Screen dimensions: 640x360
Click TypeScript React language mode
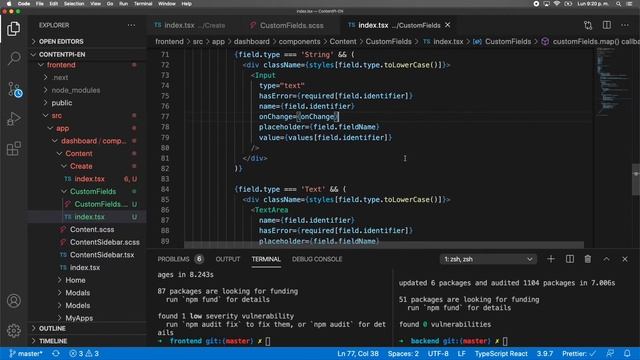tap(501, 353)
